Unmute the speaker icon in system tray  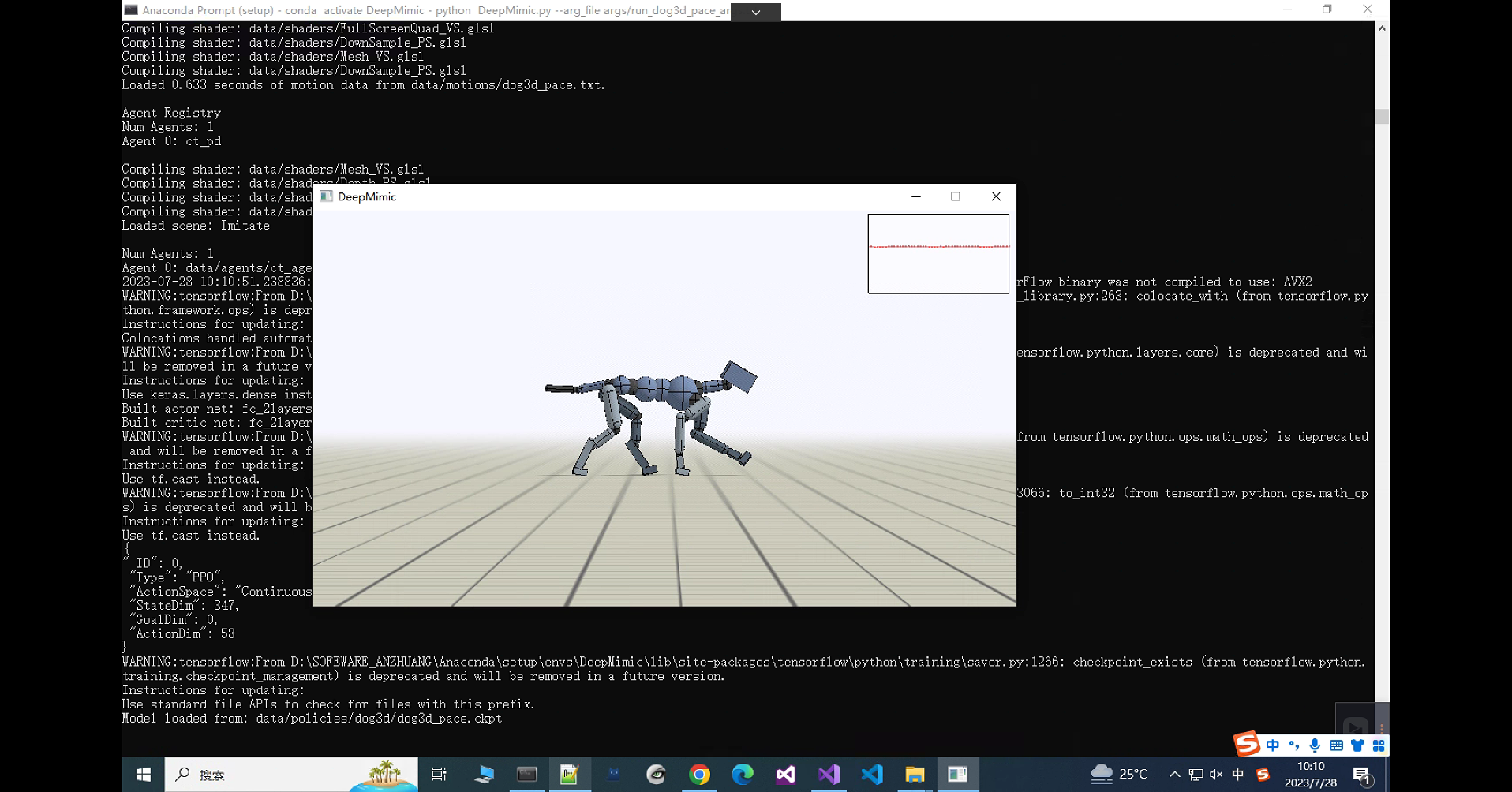tap(1216, 775)
